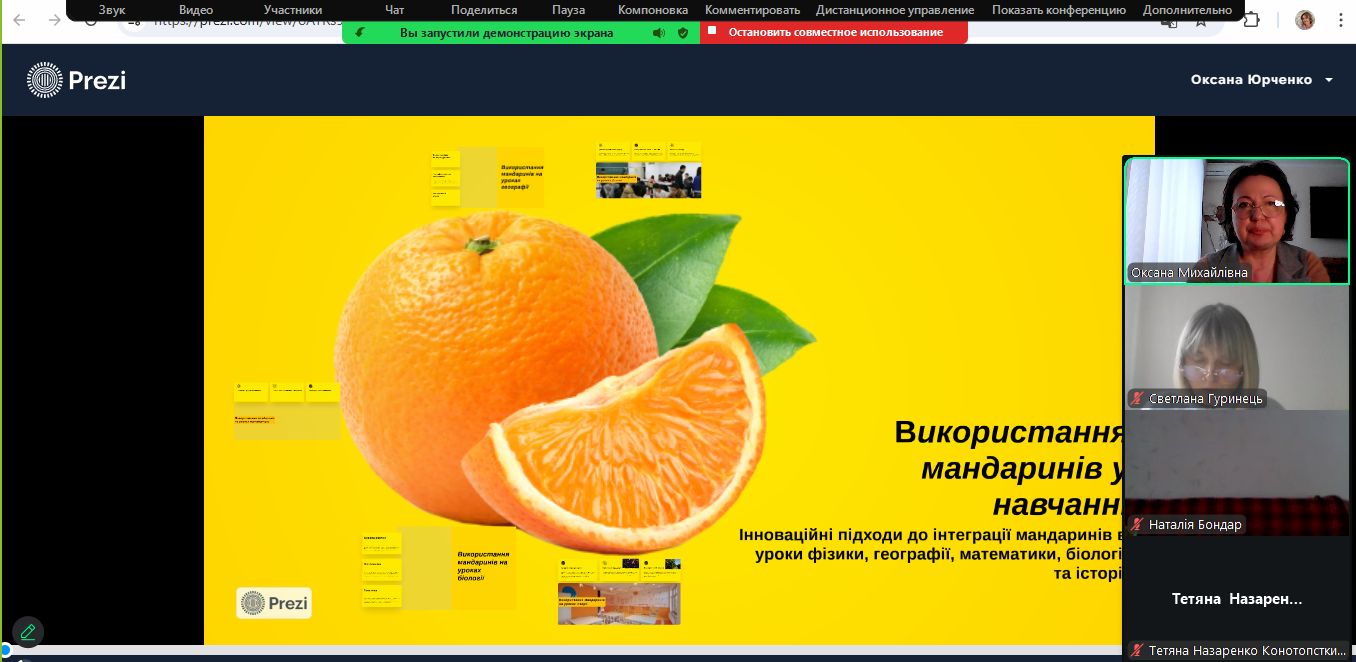Image resolution: width=1356 pixels, height=662 pixels.
Task: Toggle the Видео camera control
Action: [196, 10]
